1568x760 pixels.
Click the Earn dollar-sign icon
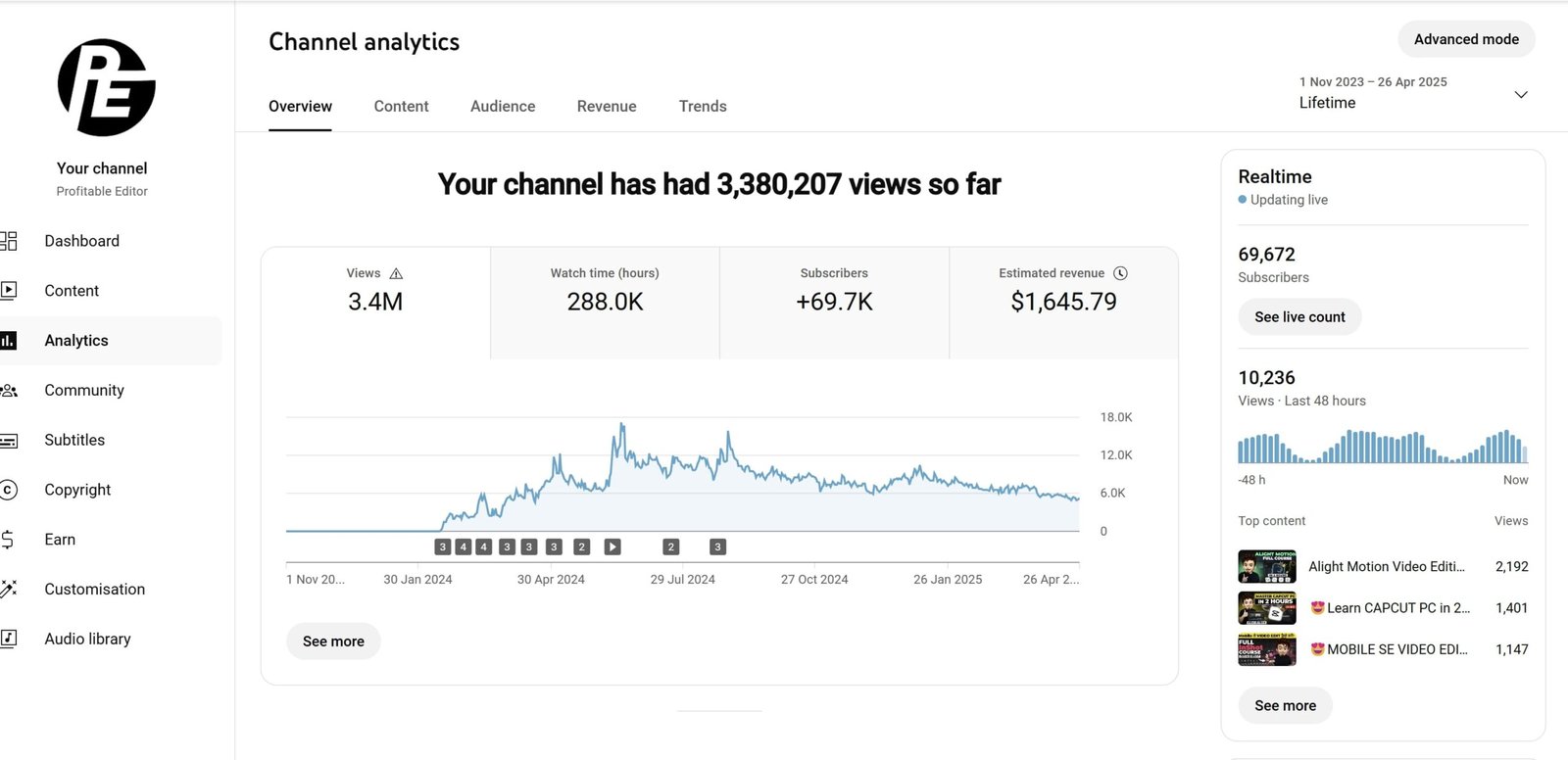(x=8, y=540)
